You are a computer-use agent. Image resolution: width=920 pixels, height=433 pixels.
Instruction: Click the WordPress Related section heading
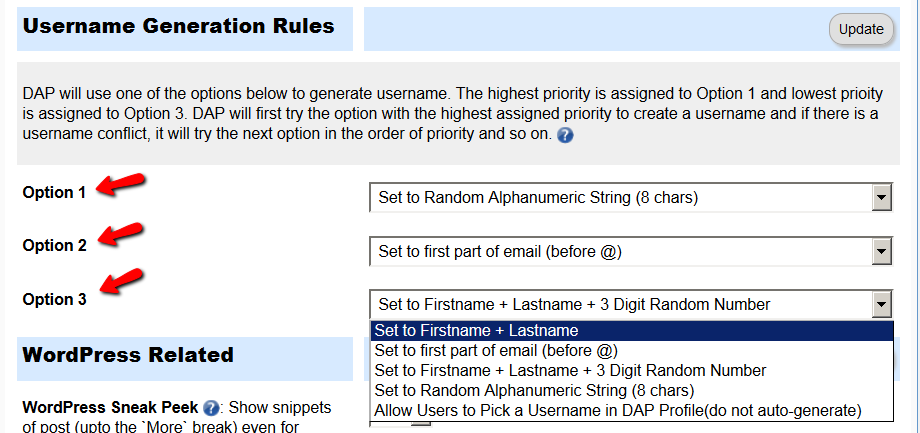click(128, 355)
